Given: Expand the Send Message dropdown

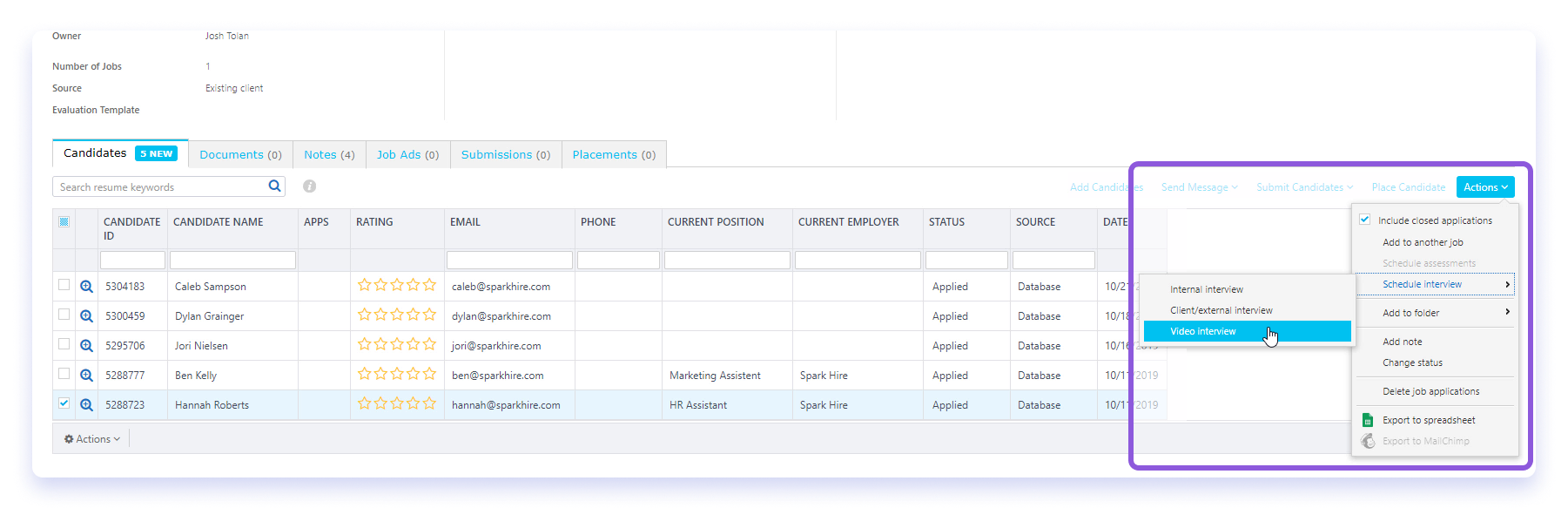Looking at the screenshot, I should tap(1199, 187).
